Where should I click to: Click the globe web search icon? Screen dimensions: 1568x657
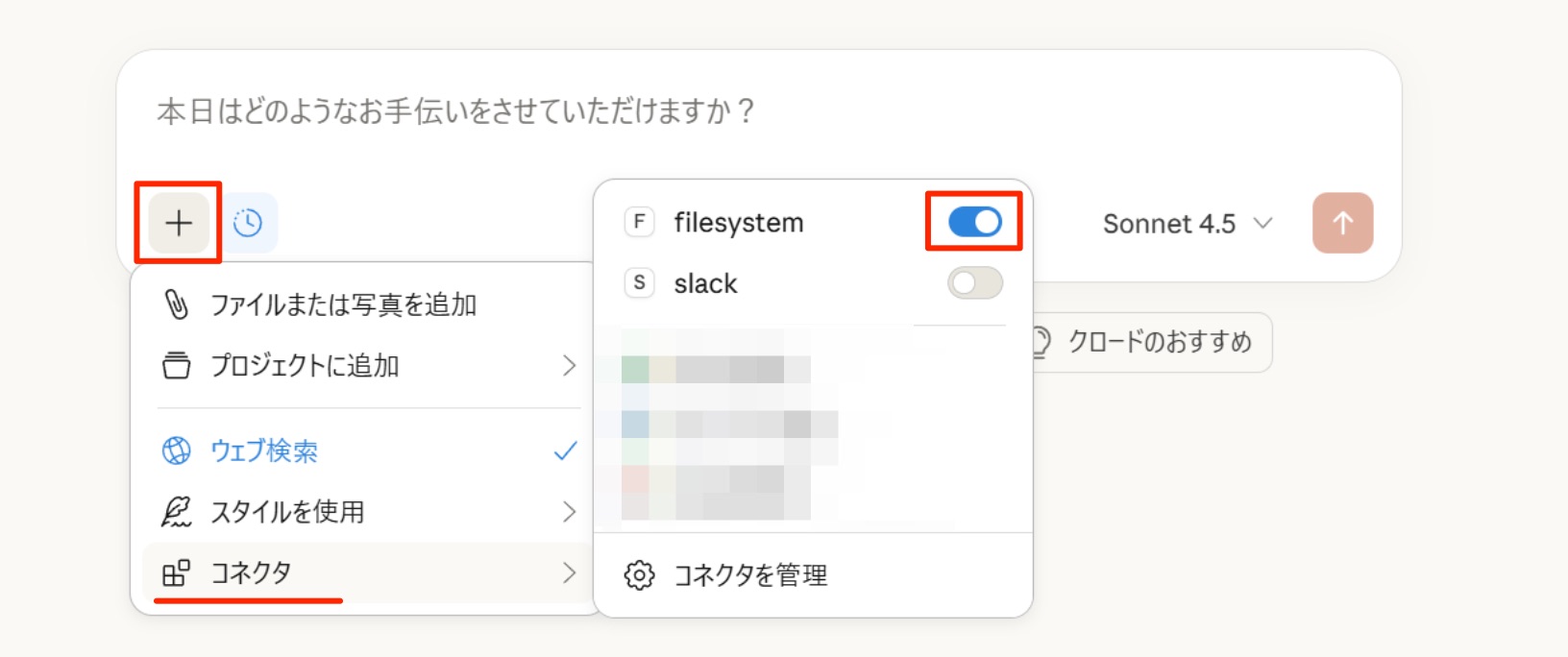click(x=177, y=450)
